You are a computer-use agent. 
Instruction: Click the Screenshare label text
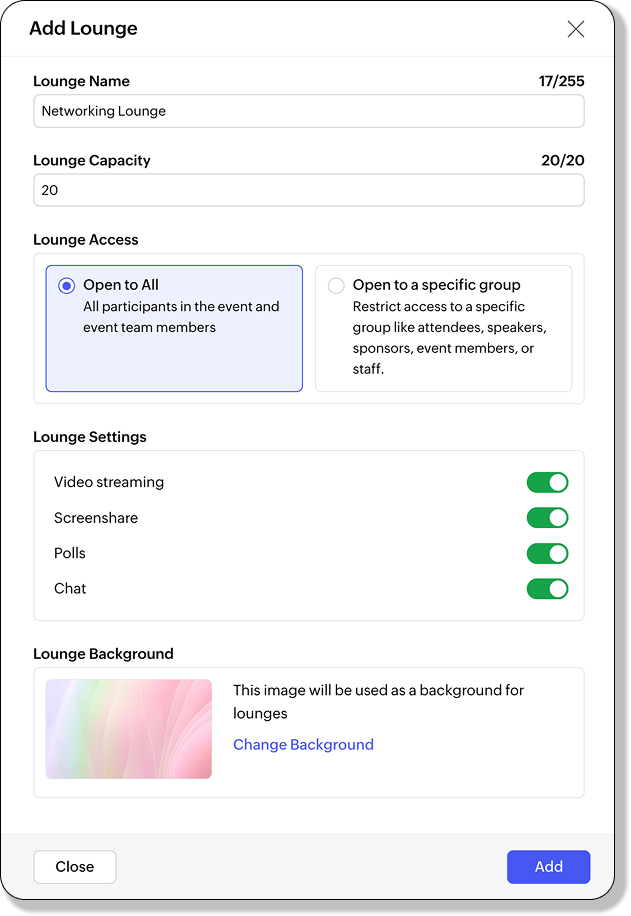[x=96, y=518]
